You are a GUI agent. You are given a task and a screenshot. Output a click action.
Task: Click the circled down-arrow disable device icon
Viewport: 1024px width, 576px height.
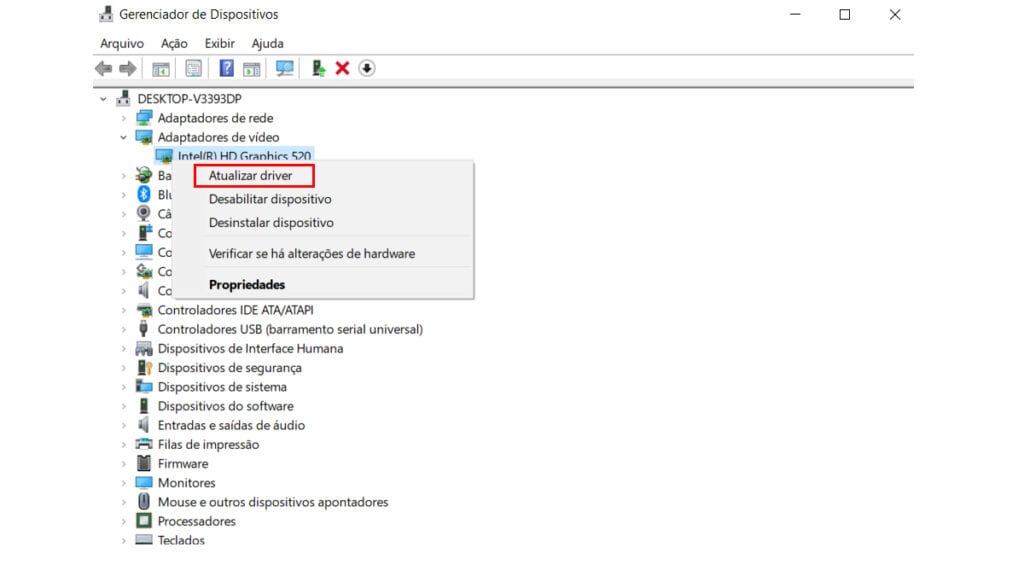(367, 68)
